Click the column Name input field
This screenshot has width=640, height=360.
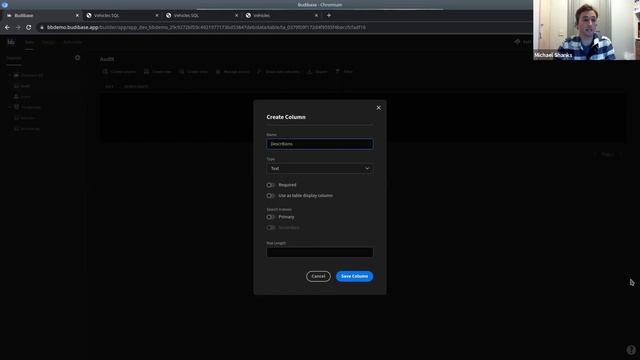[320, 144]
